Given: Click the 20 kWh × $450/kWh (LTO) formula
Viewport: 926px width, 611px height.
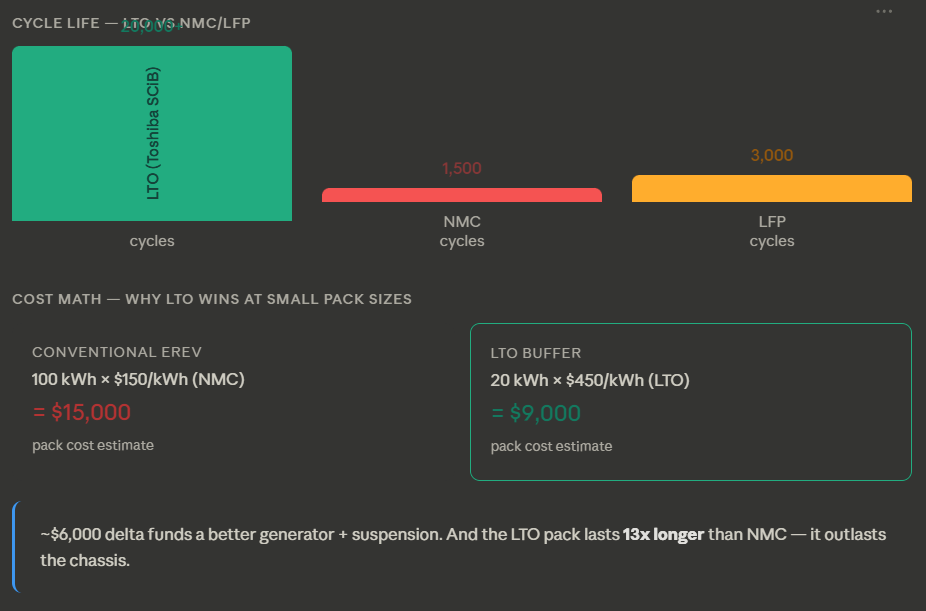Looking at the screenshot, I should (x=590, y=380).
